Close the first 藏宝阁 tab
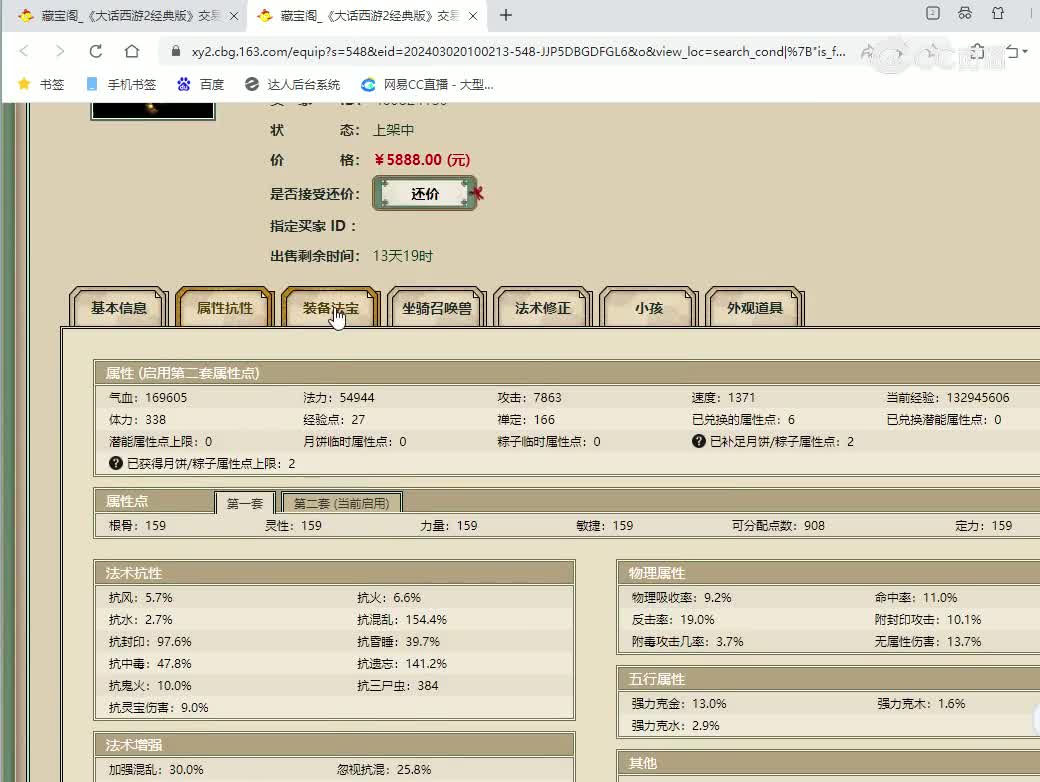The height and width of the screenshot is (782, 1040). [x=234, y=16]
